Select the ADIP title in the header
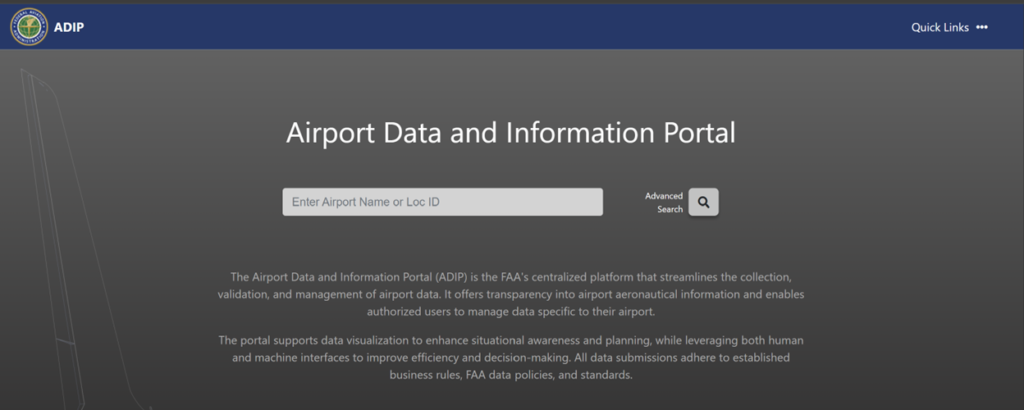This screenshot has height=410, width=1024. point(69,27)
